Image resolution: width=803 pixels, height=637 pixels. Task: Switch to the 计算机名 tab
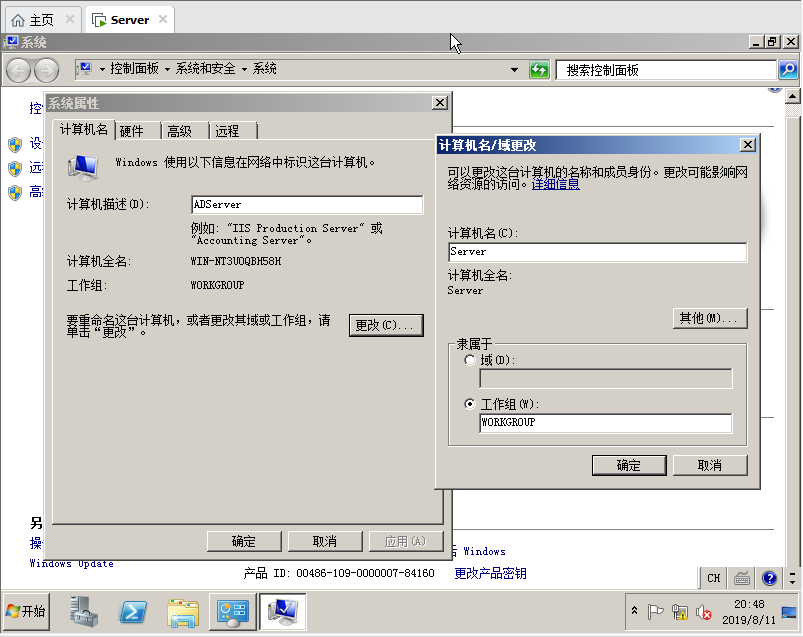[x=83, y=129]
